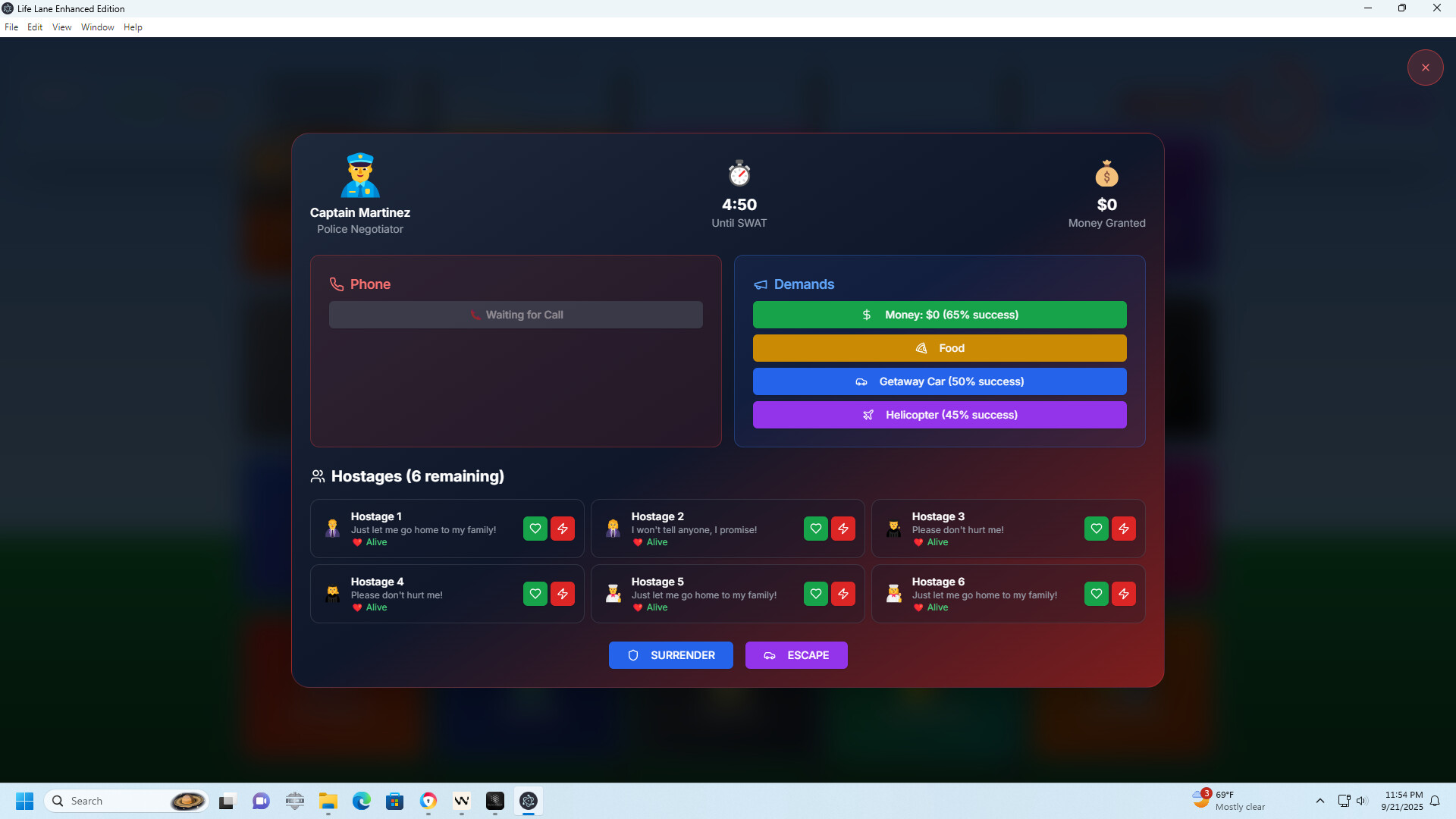This screenshot has height=819, width=1456.
Task: Open Microsoft Edge from the taskbar
Action: (362, 801)
